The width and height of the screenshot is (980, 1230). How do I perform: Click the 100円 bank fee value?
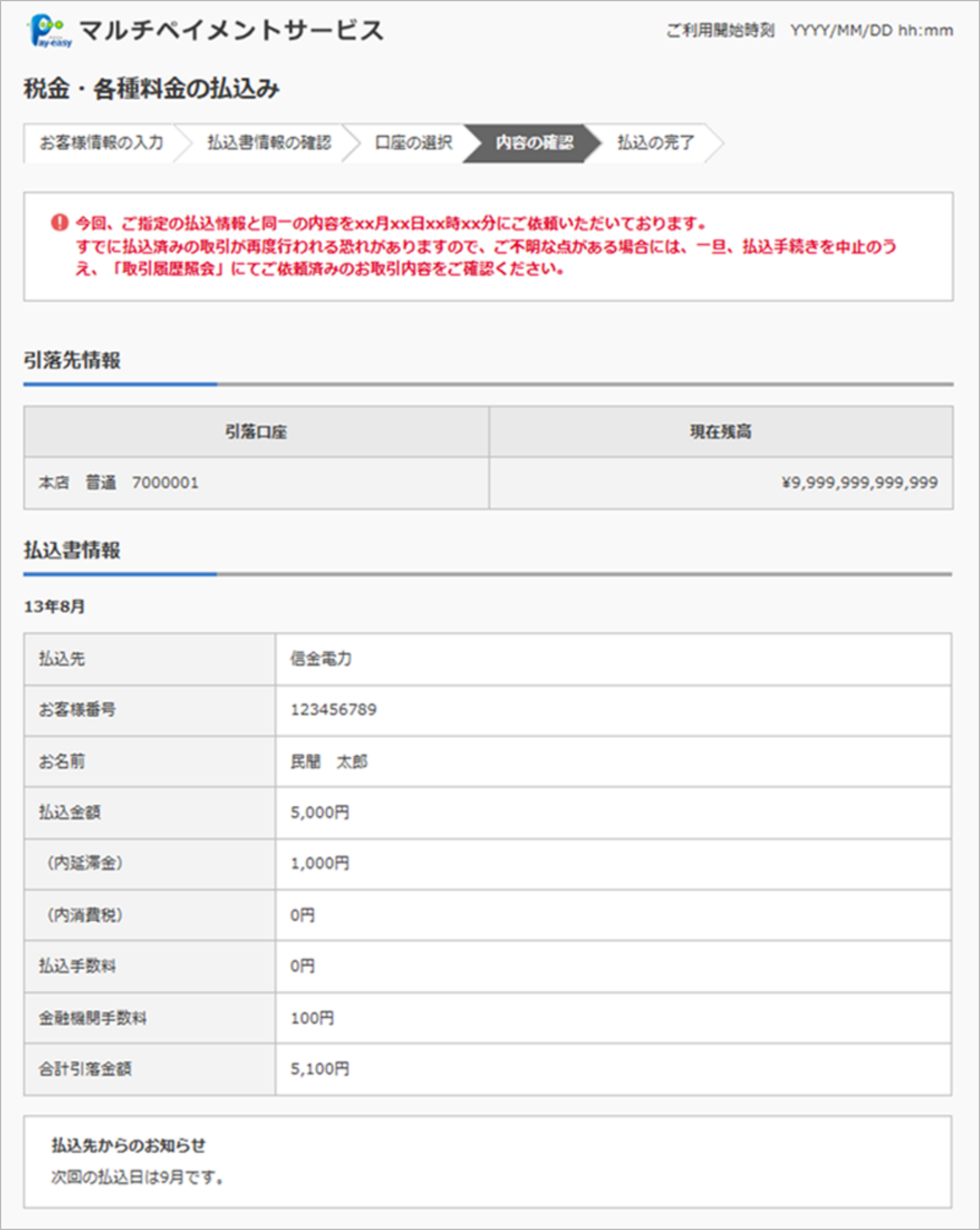coord(312,1018)
